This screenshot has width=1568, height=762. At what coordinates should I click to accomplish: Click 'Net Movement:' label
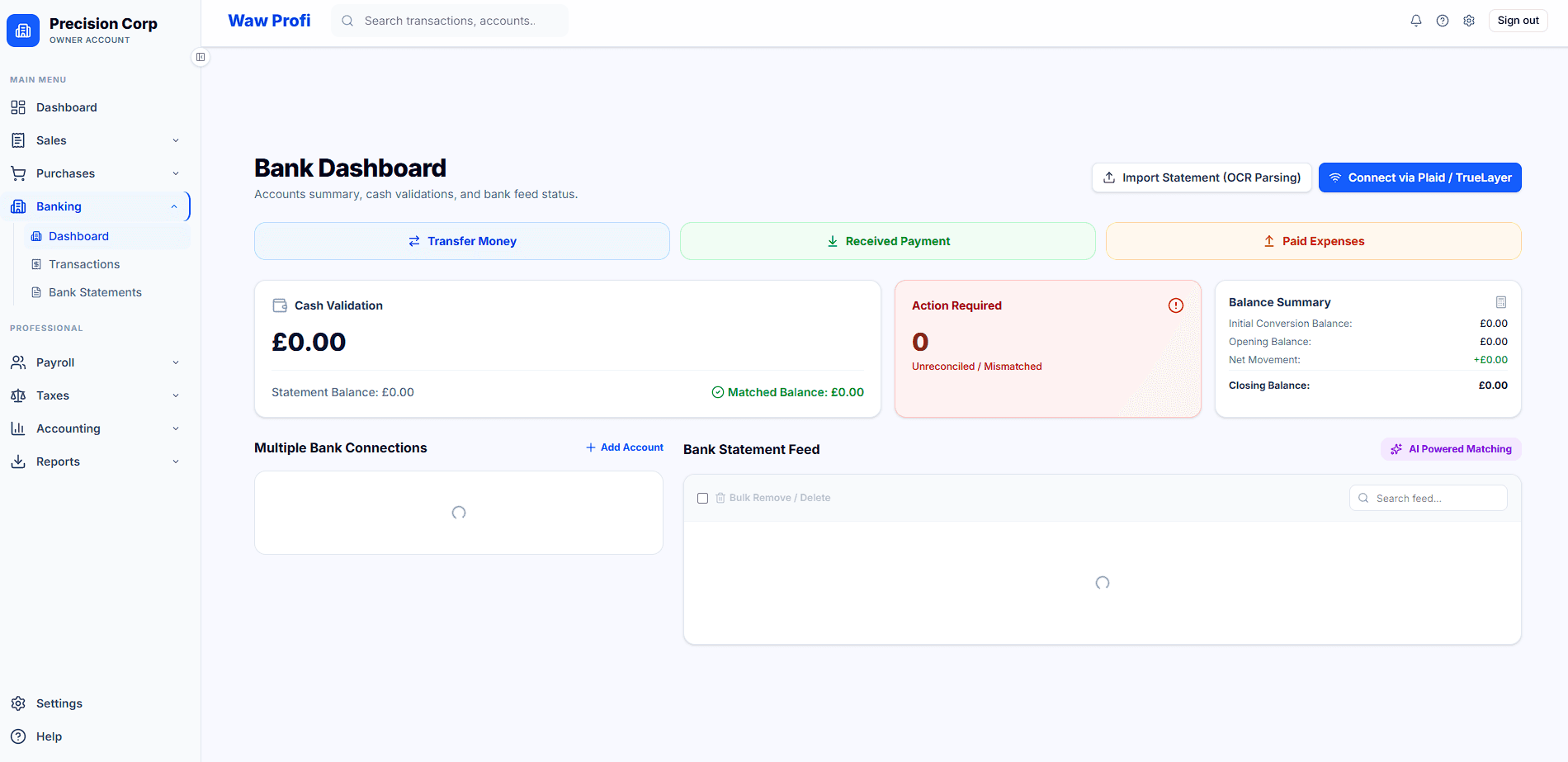1264,360
